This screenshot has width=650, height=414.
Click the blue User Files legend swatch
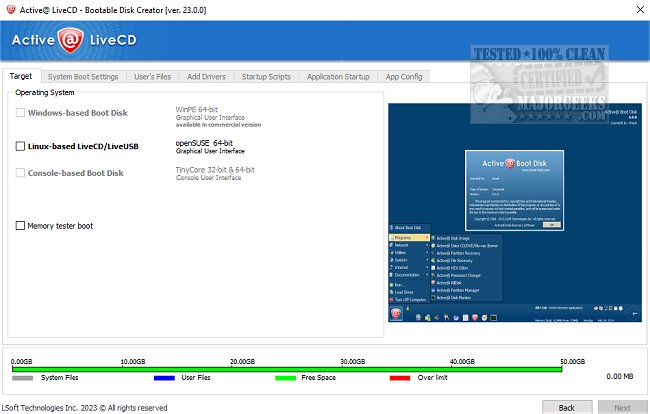pyautogui.click(x=164, y=378)
